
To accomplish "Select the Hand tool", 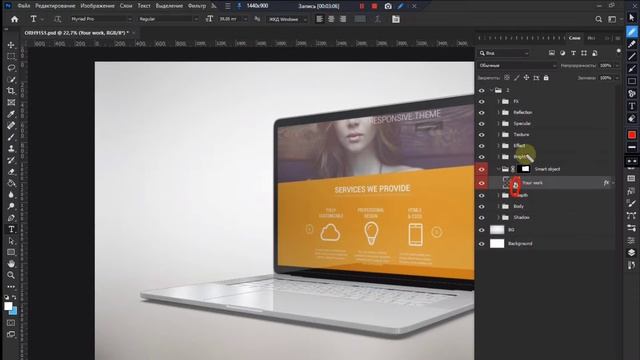I will (x=11, y=264).
